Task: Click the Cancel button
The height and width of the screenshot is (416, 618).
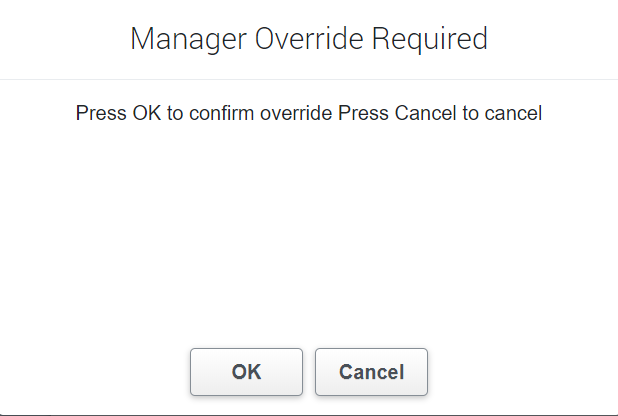Action: tap(371, 372)
